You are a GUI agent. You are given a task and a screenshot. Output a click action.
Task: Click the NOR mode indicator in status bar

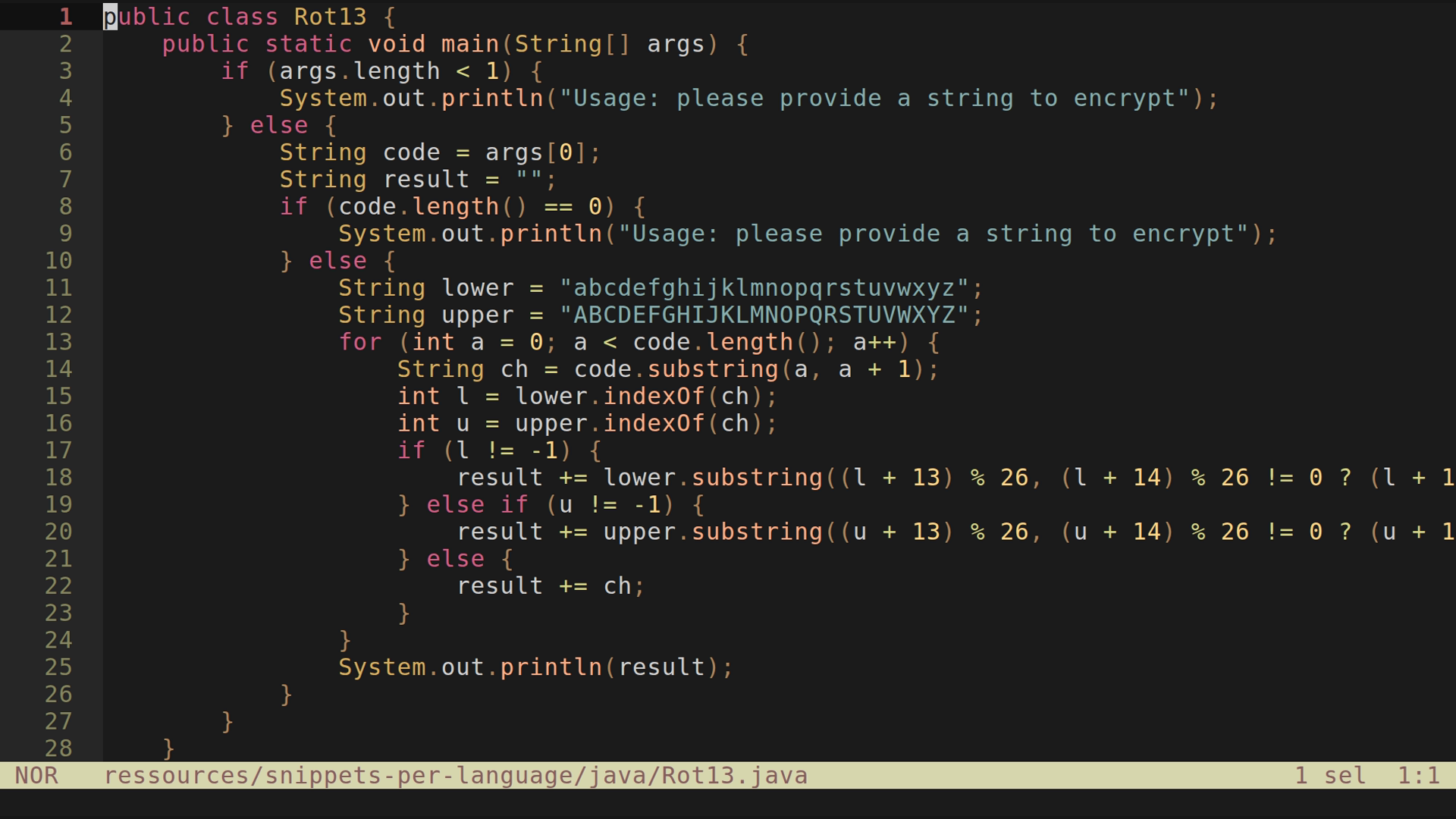coord(38,775)
